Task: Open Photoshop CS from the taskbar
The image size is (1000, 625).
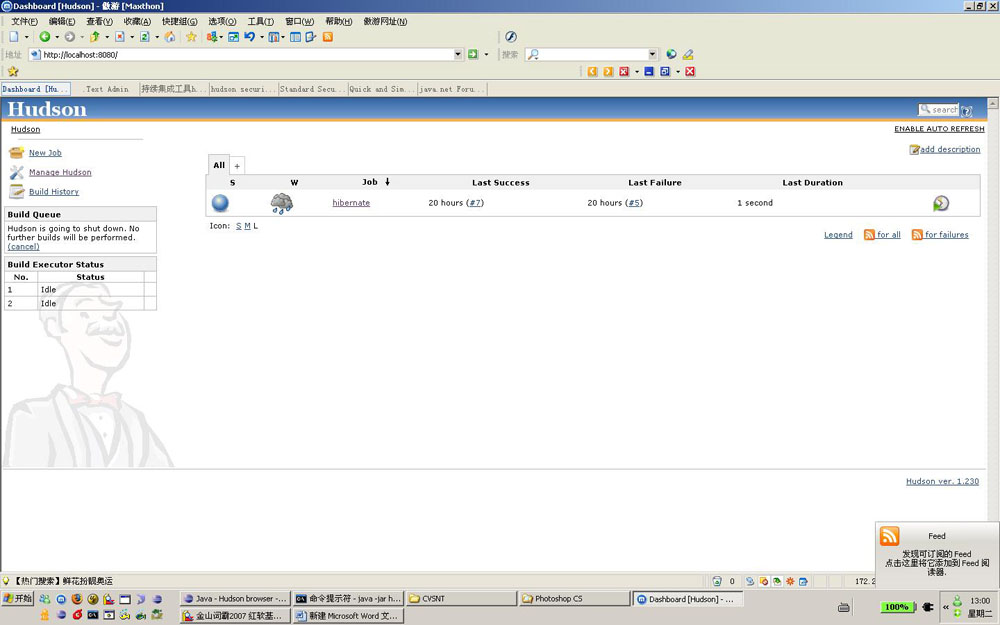Action: pyautogui.click(x=573, y=599)
